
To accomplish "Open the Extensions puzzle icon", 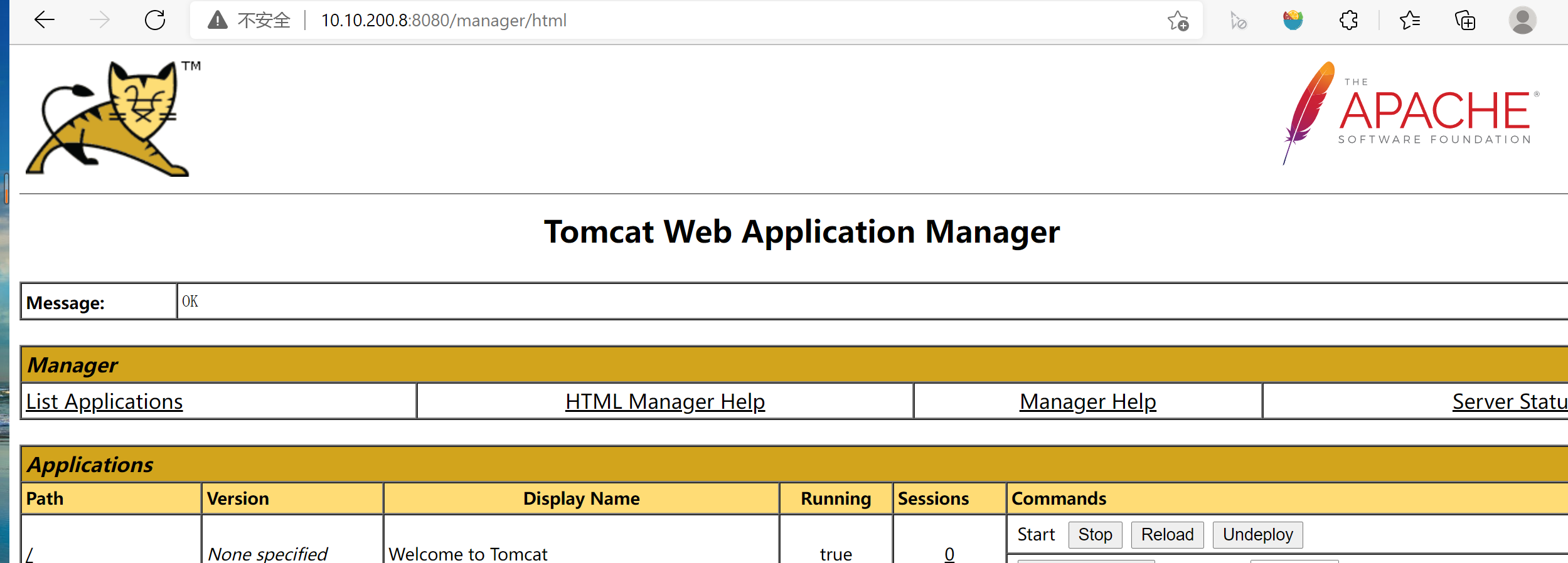I will [1348, 20].
